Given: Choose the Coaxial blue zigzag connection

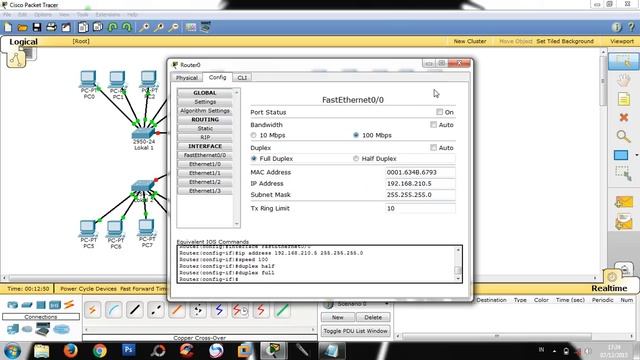Looking at the screenshot, I should (x=219, y=310).
